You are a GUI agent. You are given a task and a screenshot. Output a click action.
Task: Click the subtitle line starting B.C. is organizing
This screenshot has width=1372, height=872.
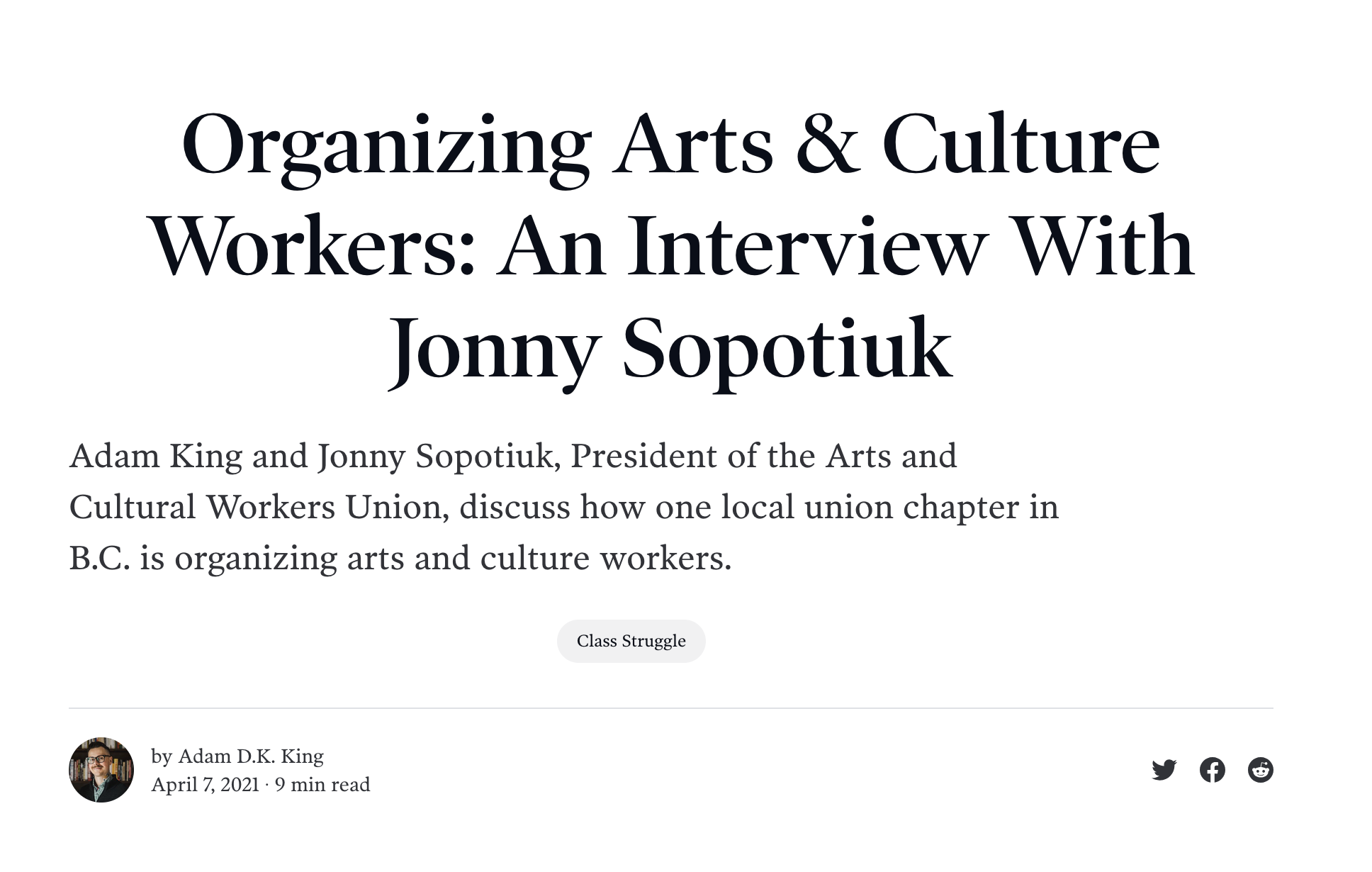point(400,559)
